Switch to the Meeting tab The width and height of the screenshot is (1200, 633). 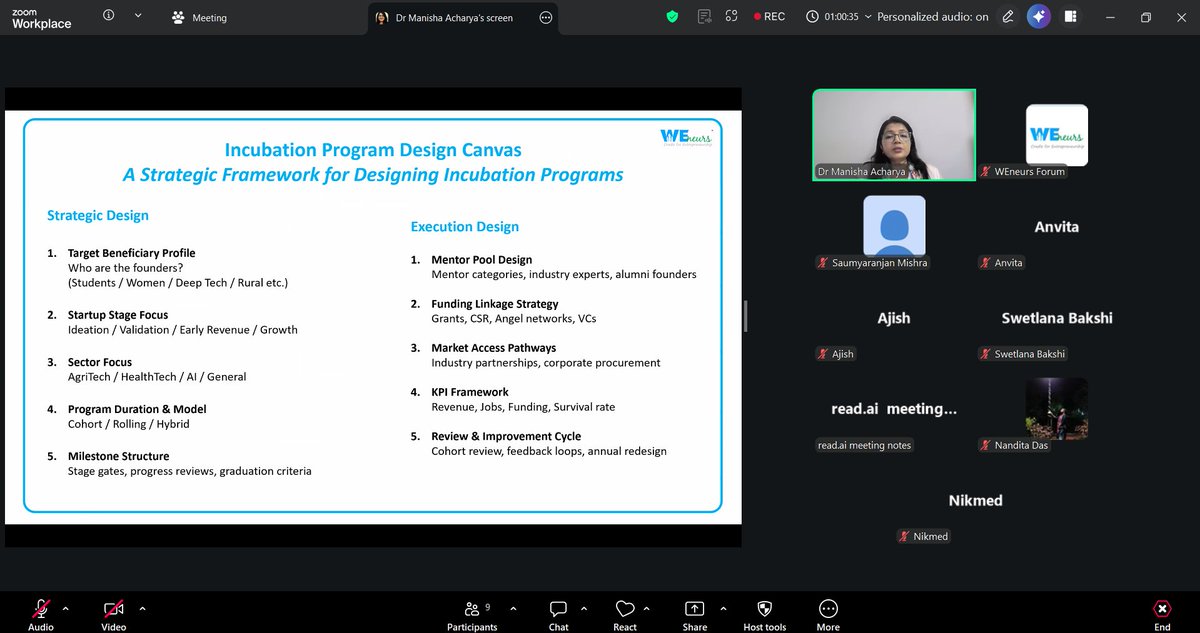[x=200, y=17]
